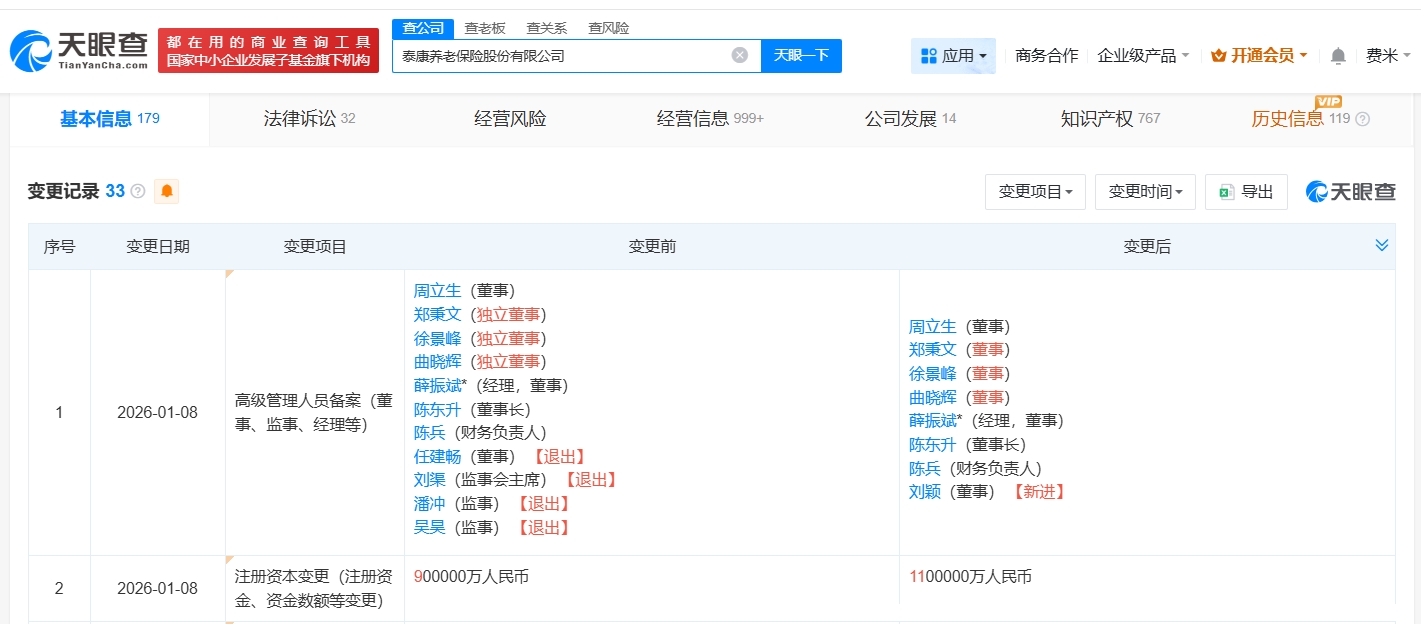Expand the 企业级产品 menu
The height and width of the screenshot is (624, 1421).
[1143, 56]
